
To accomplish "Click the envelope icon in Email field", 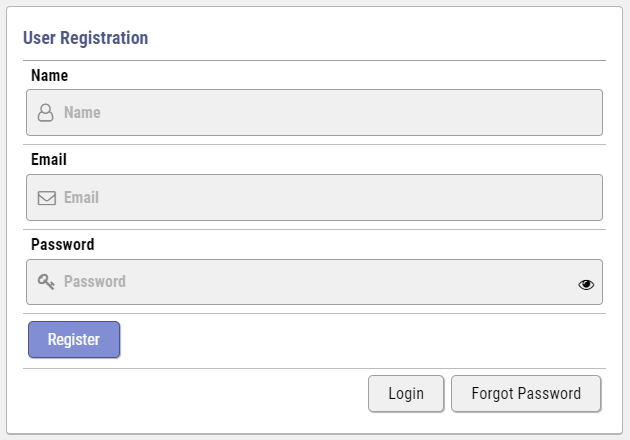I will click(47, 198).
